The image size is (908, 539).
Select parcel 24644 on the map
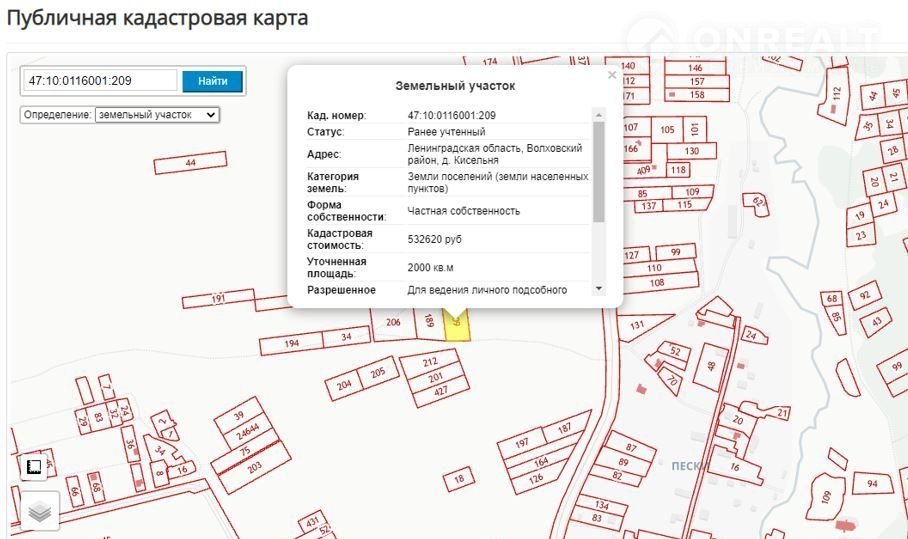[x=247, y=435]
